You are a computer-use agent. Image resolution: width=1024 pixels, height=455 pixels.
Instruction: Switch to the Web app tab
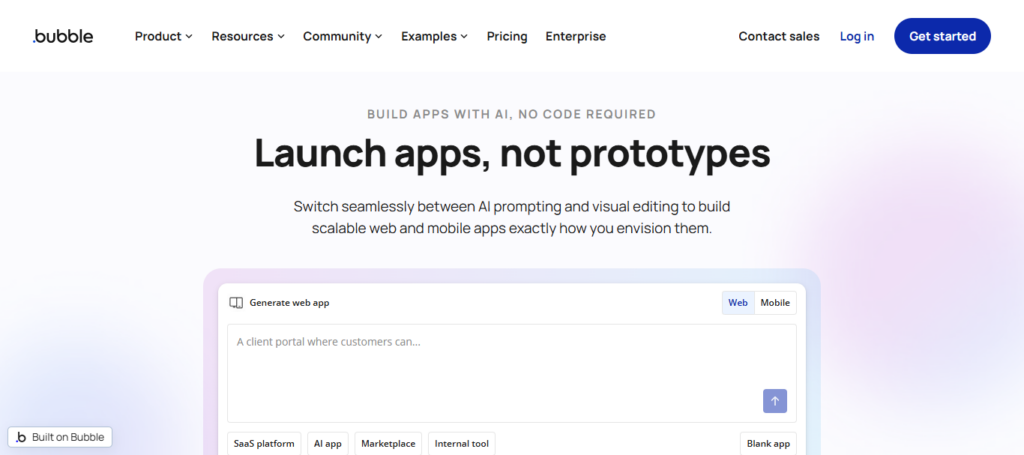(x=738, y=303)
